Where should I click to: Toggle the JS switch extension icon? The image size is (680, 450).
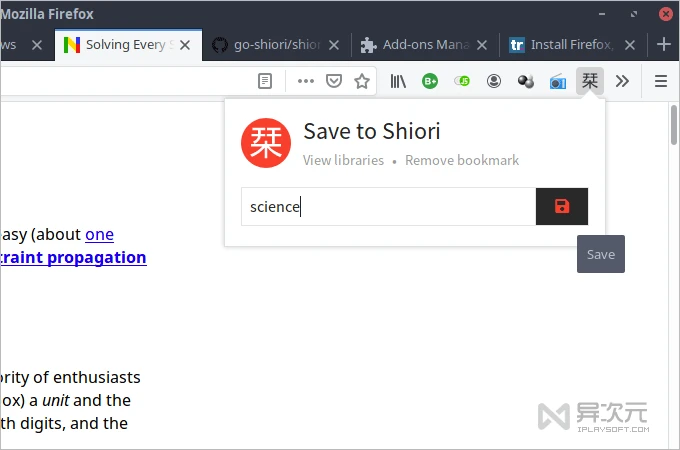(462, 81)
